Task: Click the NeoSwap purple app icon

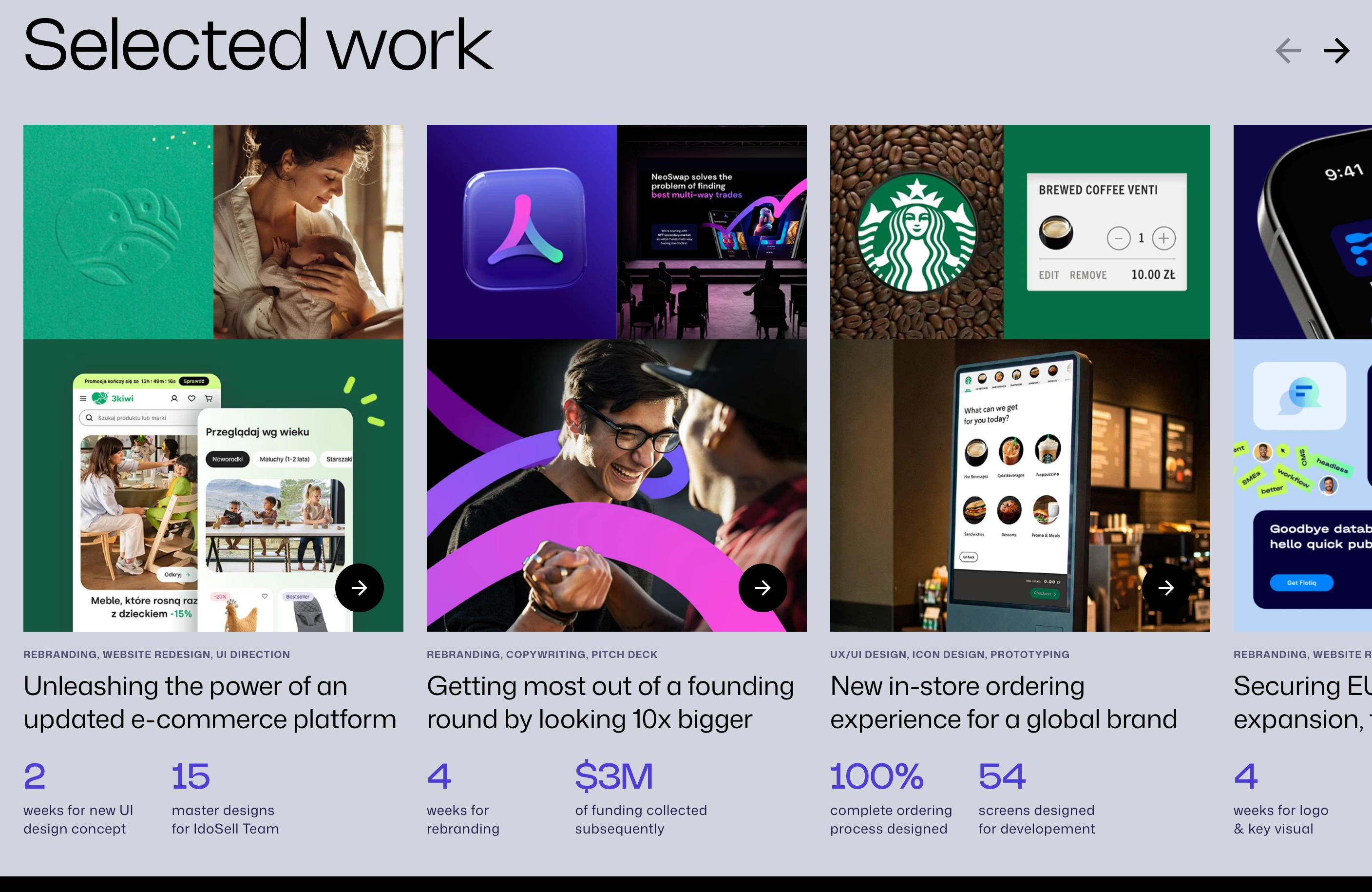Action: pos(524,229)
